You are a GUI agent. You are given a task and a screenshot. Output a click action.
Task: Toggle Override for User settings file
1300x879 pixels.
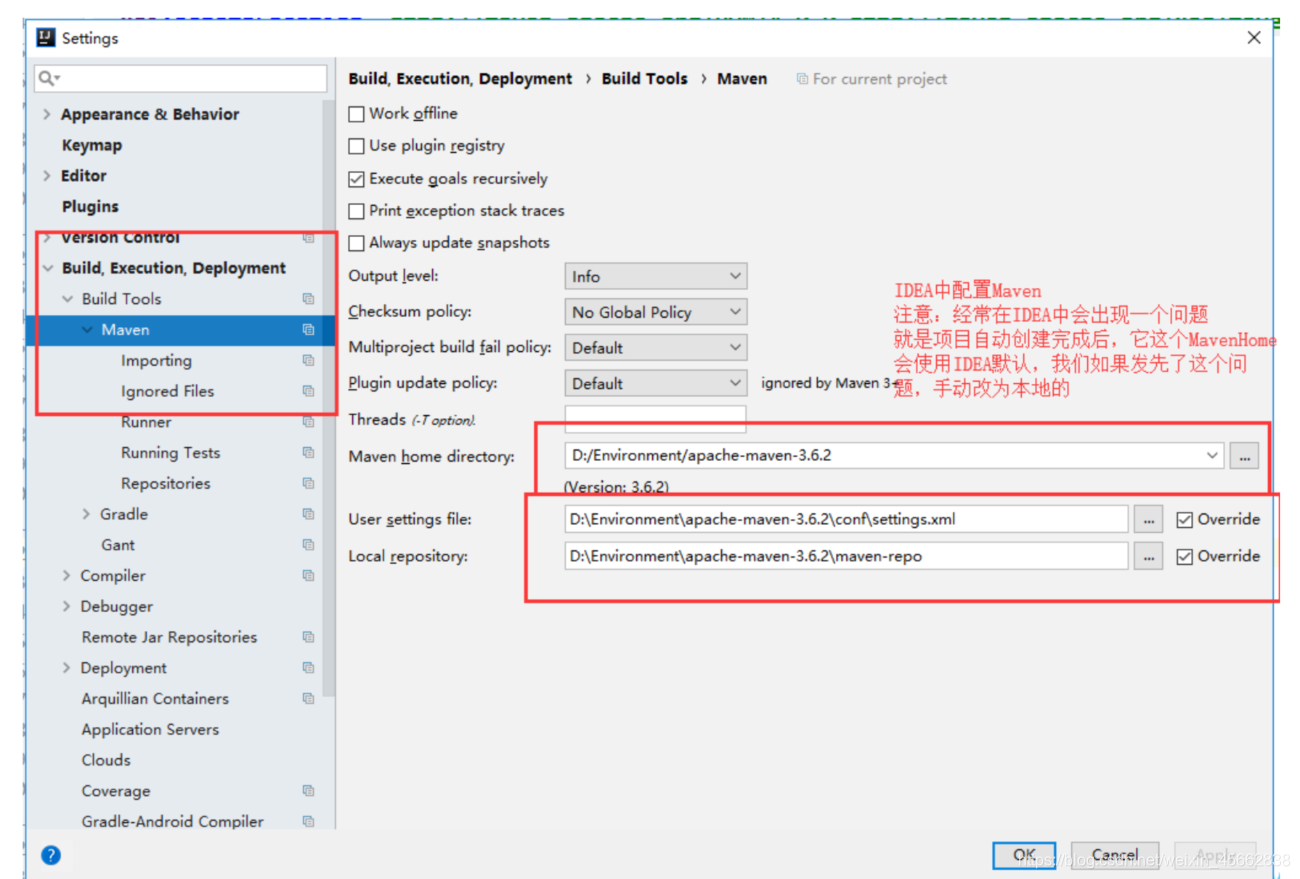click(1185, 520)
